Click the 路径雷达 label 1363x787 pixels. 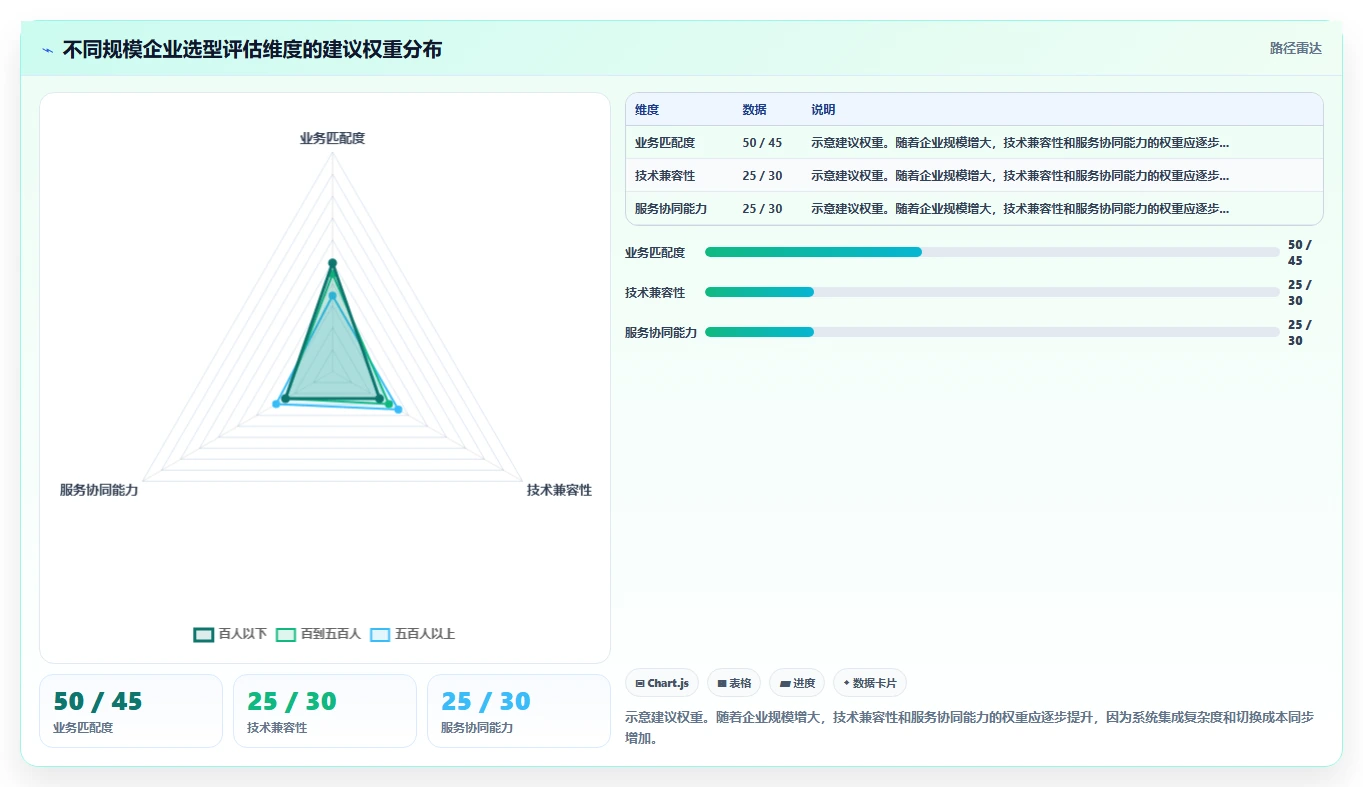[1296, 48]
